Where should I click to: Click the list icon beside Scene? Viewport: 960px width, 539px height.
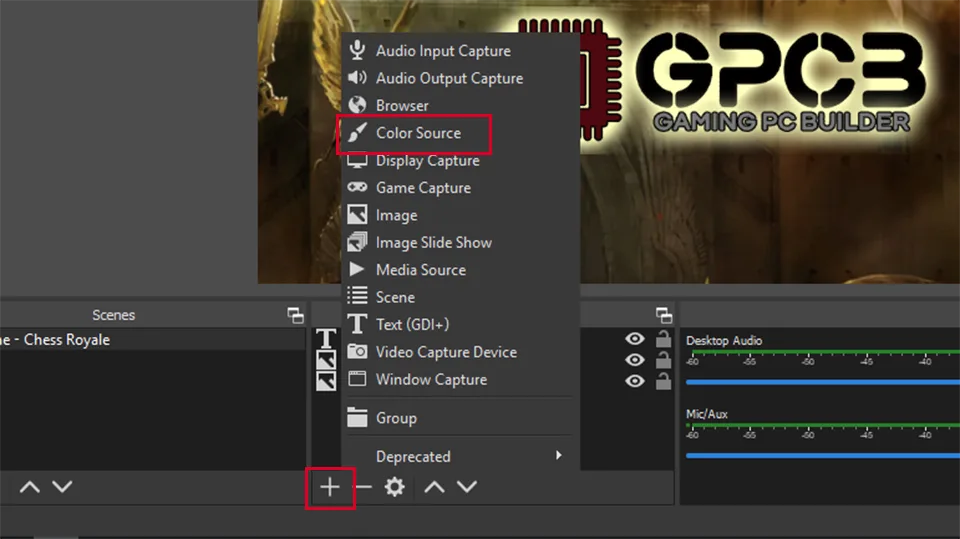click(357, 296)
